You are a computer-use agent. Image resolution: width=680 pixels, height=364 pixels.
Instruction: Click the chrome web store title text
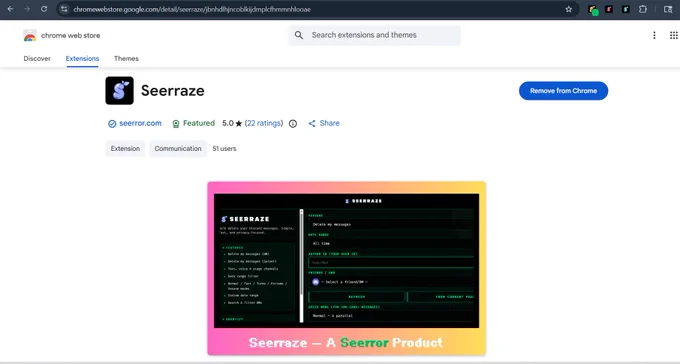pyautogui.click(x=70, y=36)
